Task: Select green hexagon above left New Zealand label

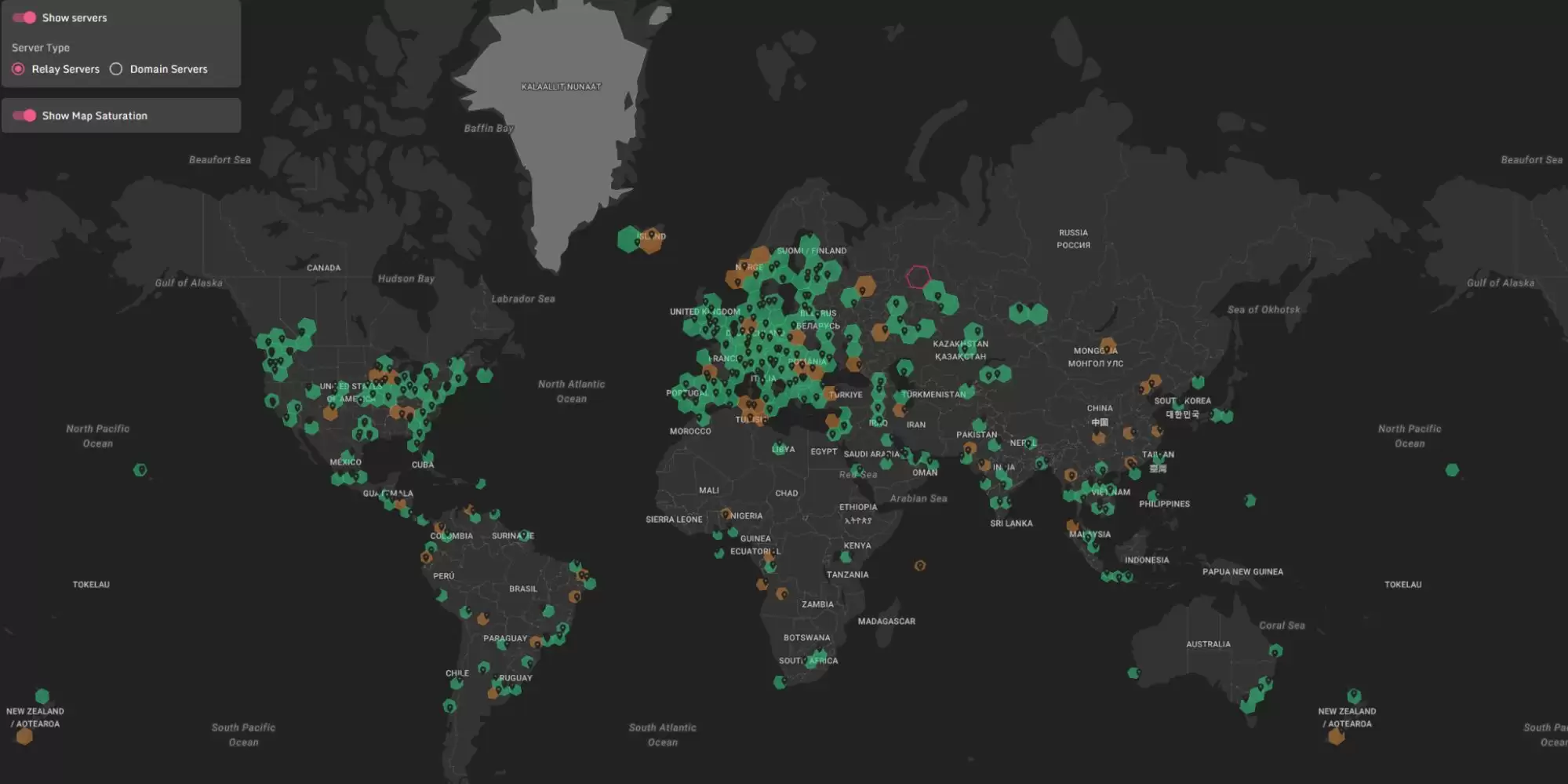Action: (42, 696)
